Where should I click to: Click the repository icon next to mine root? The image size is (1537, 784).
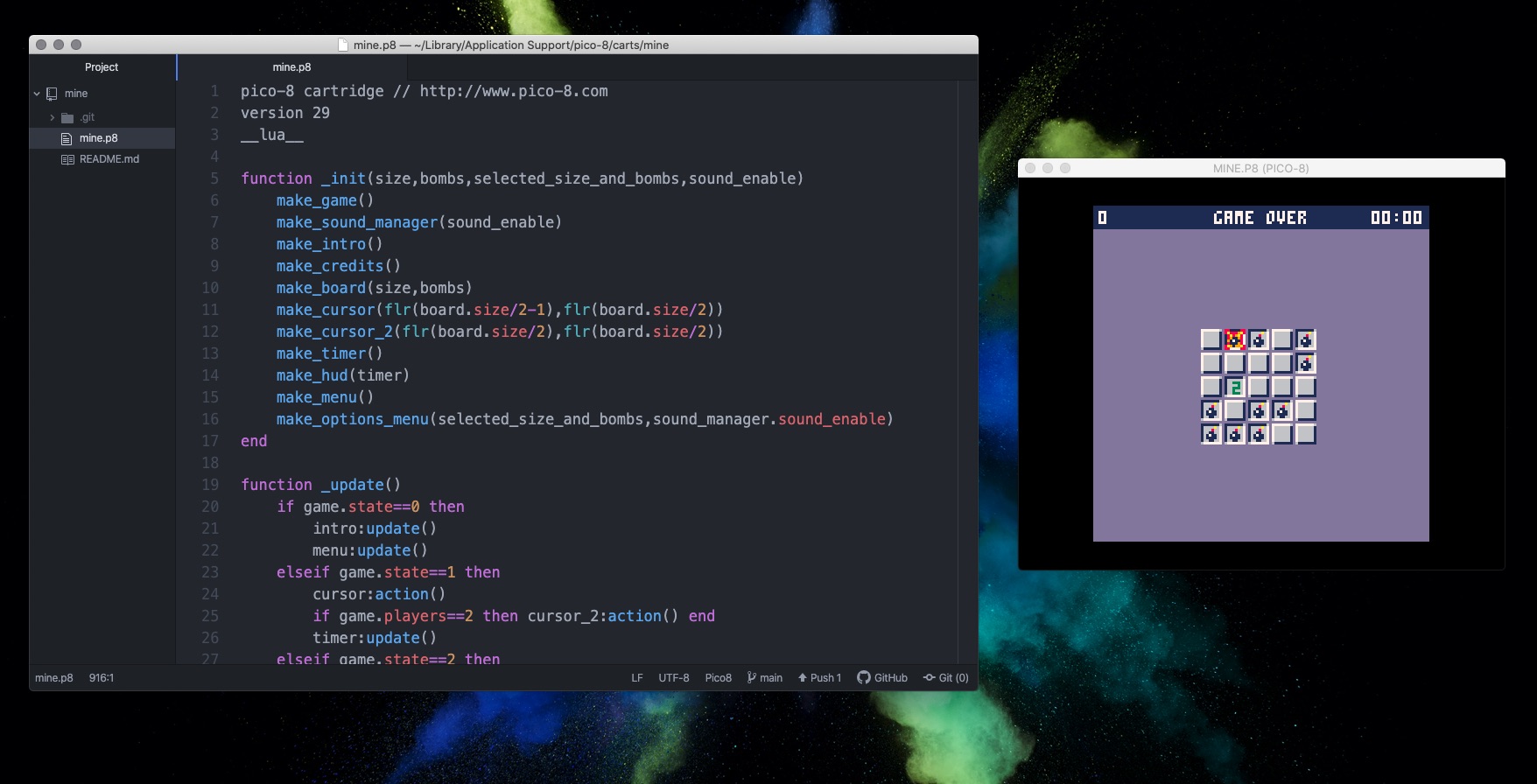[52, 94]
